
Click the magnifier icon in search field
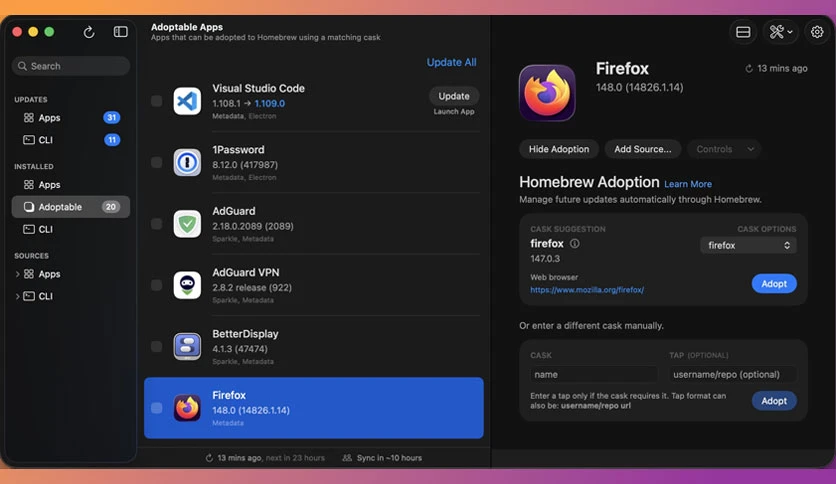click(22, 66)
